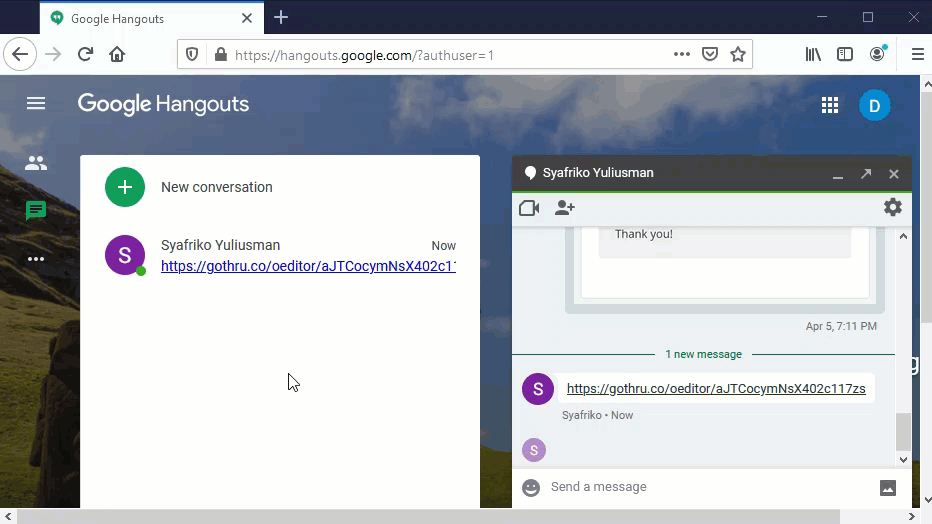The image size is (932, 524).
Task: Focus the Send a message field
Action: click(x=710, y=487)
